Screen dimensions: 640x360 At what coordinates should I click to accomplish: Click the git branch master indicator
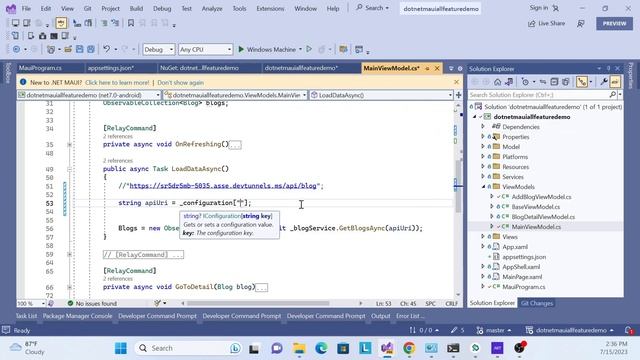(x=494, y=330)
